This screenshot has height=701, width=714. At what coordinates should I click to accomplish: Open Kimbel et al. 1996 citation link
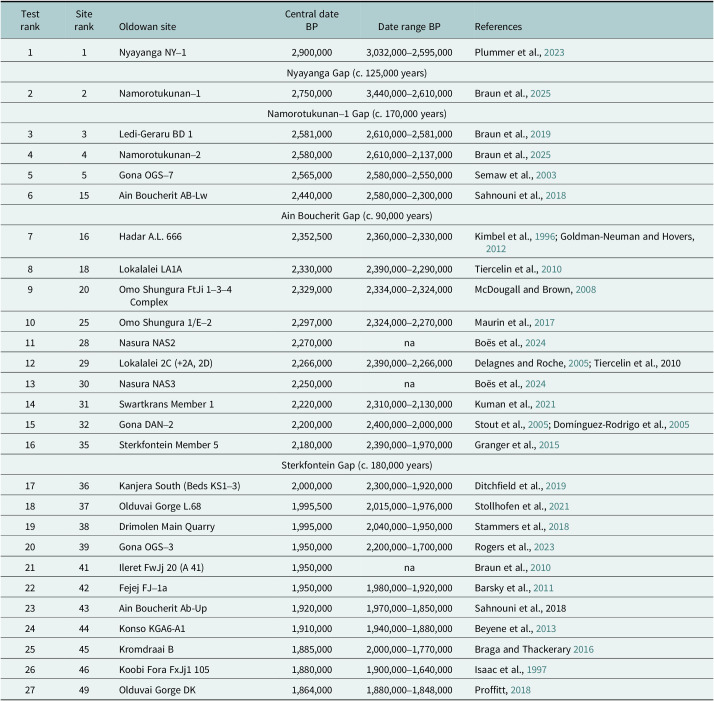pos(545,236)
